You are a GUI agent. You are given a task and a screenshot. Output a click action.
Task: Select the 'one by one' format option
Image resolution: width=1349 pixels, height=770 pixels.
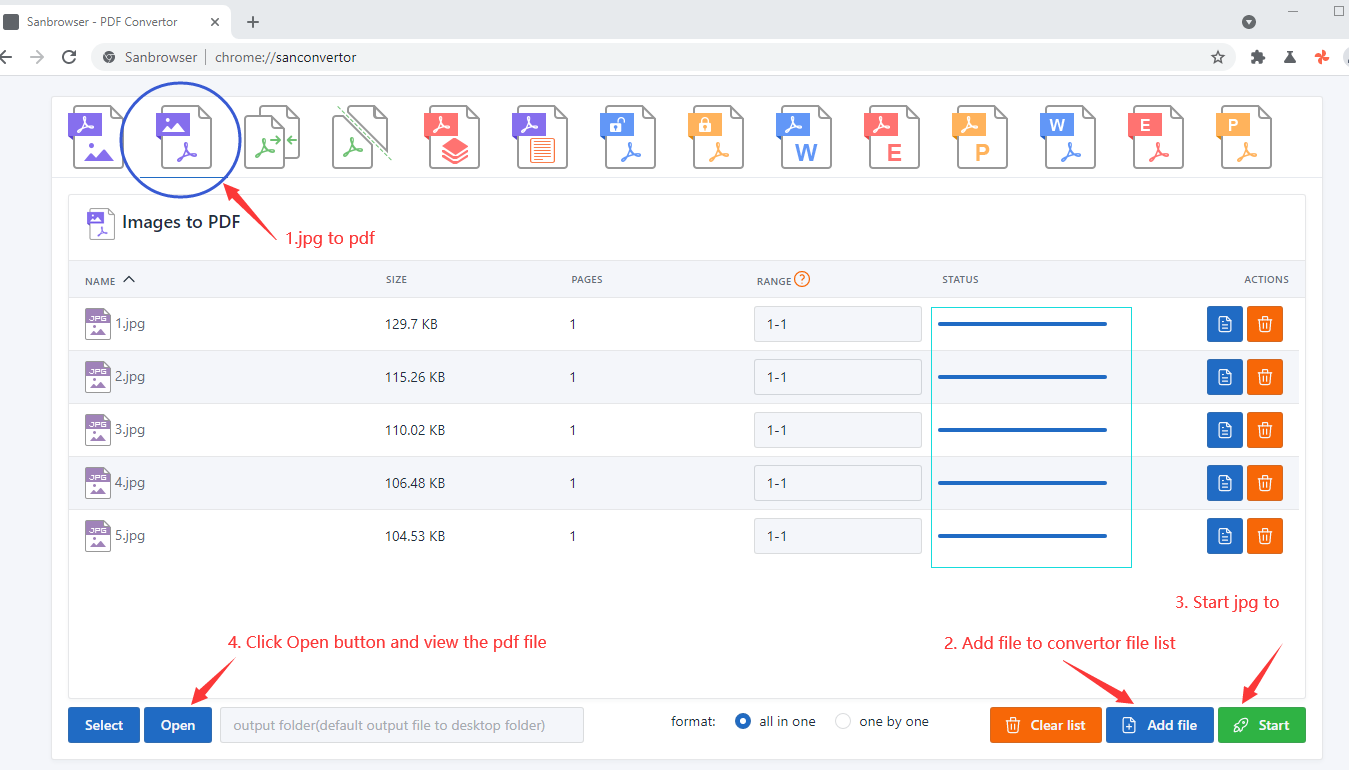(843, 720)
